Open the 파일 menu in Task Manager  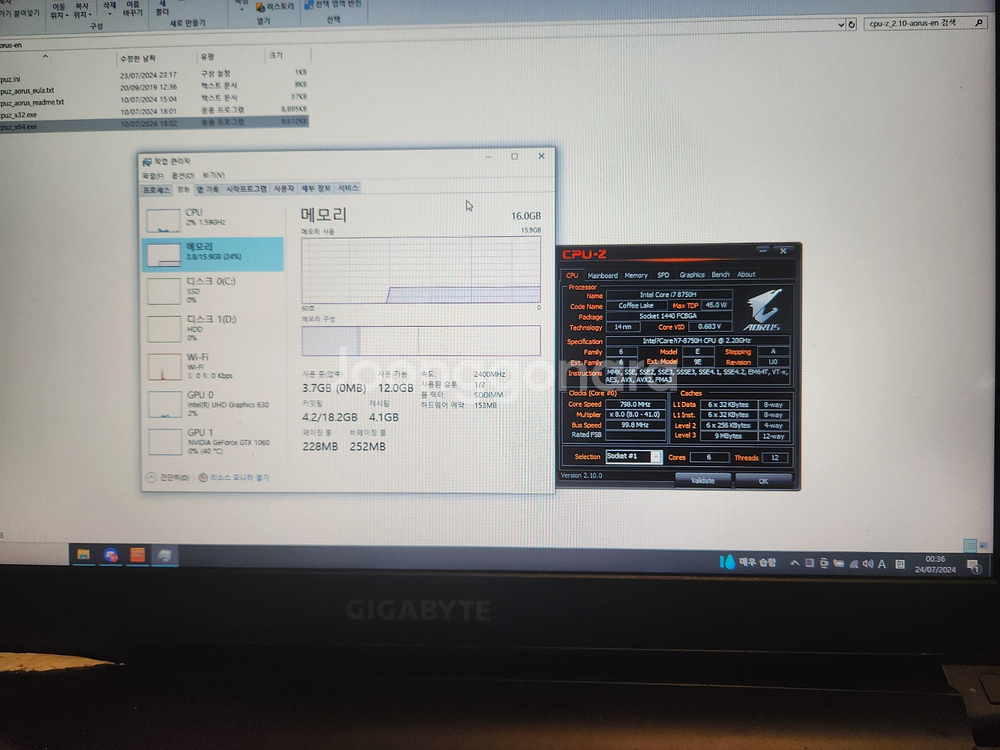tap(152, 176)
